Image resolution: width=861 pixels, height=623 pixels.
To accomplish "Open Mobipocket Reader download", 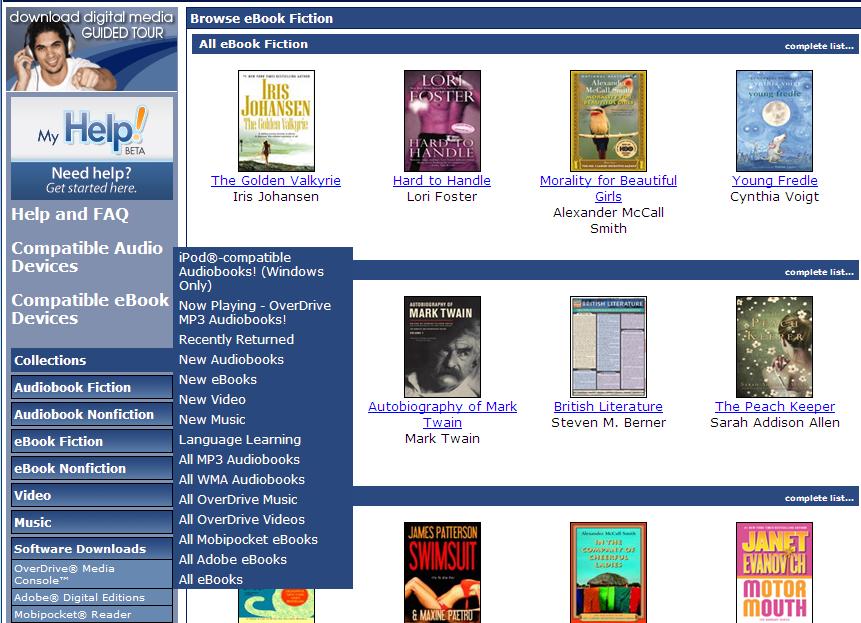I will coord(92,614).
